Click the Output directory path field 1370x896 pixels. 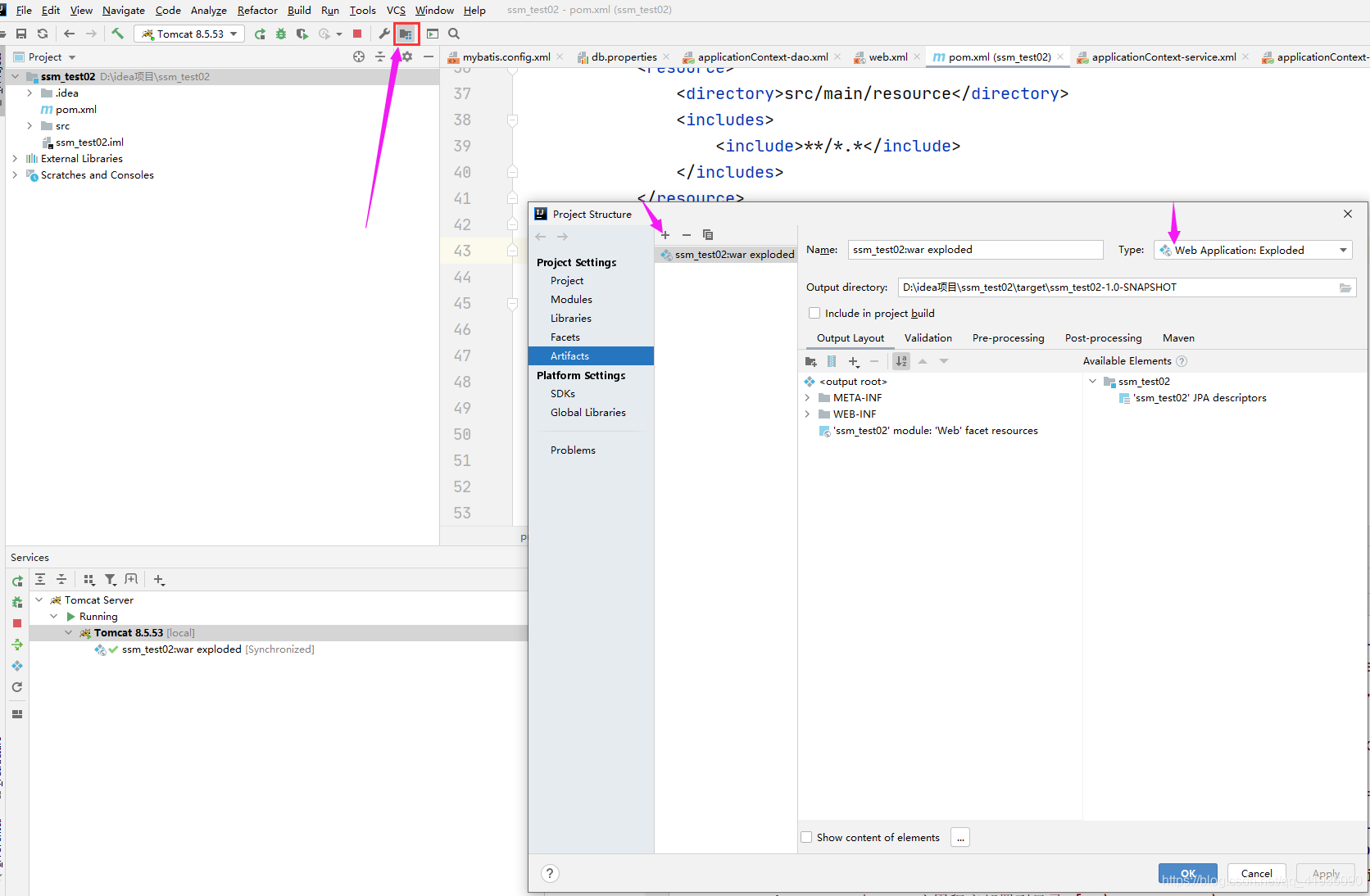pyautogui.click(x=1117, y=287)
